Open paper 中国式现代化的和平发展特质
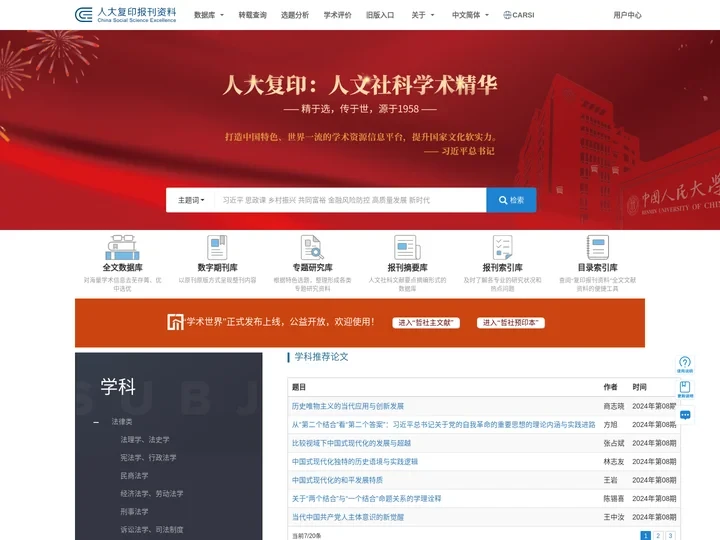The width and height of the screenshot is (720, 540). tap(337, 480)
